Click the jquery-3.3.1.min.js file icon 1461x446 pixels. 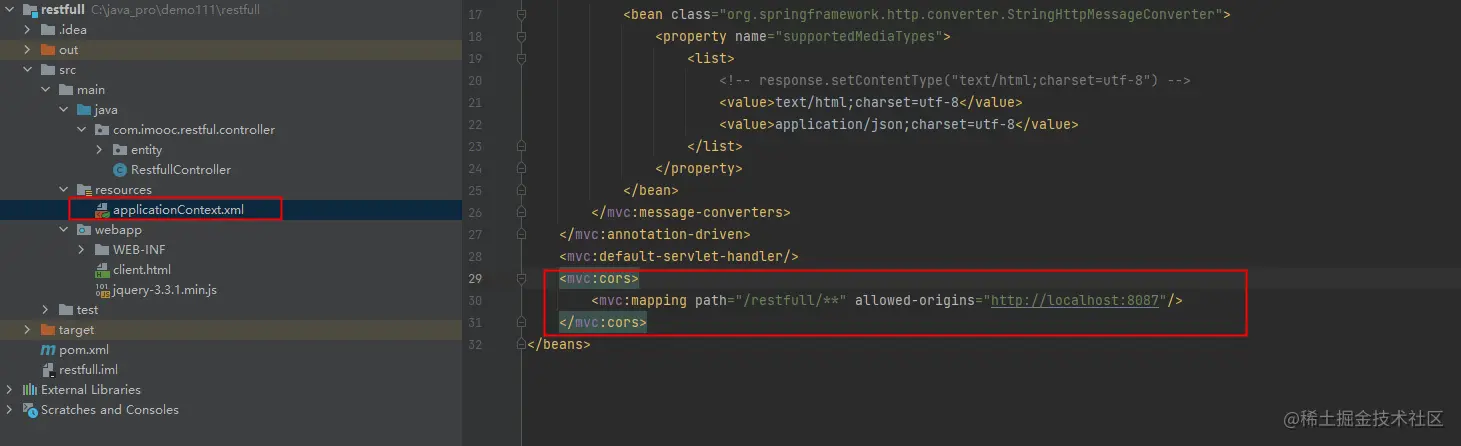(x=102, y=290)
